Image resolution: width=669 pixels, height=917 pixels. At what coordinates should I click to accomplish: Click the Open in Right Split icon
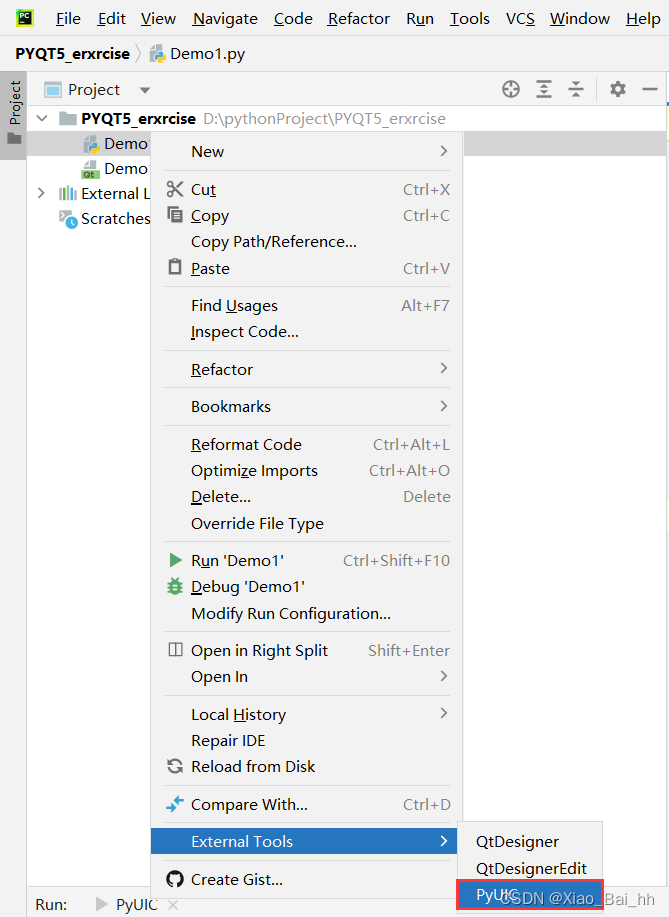click(175, 650)
